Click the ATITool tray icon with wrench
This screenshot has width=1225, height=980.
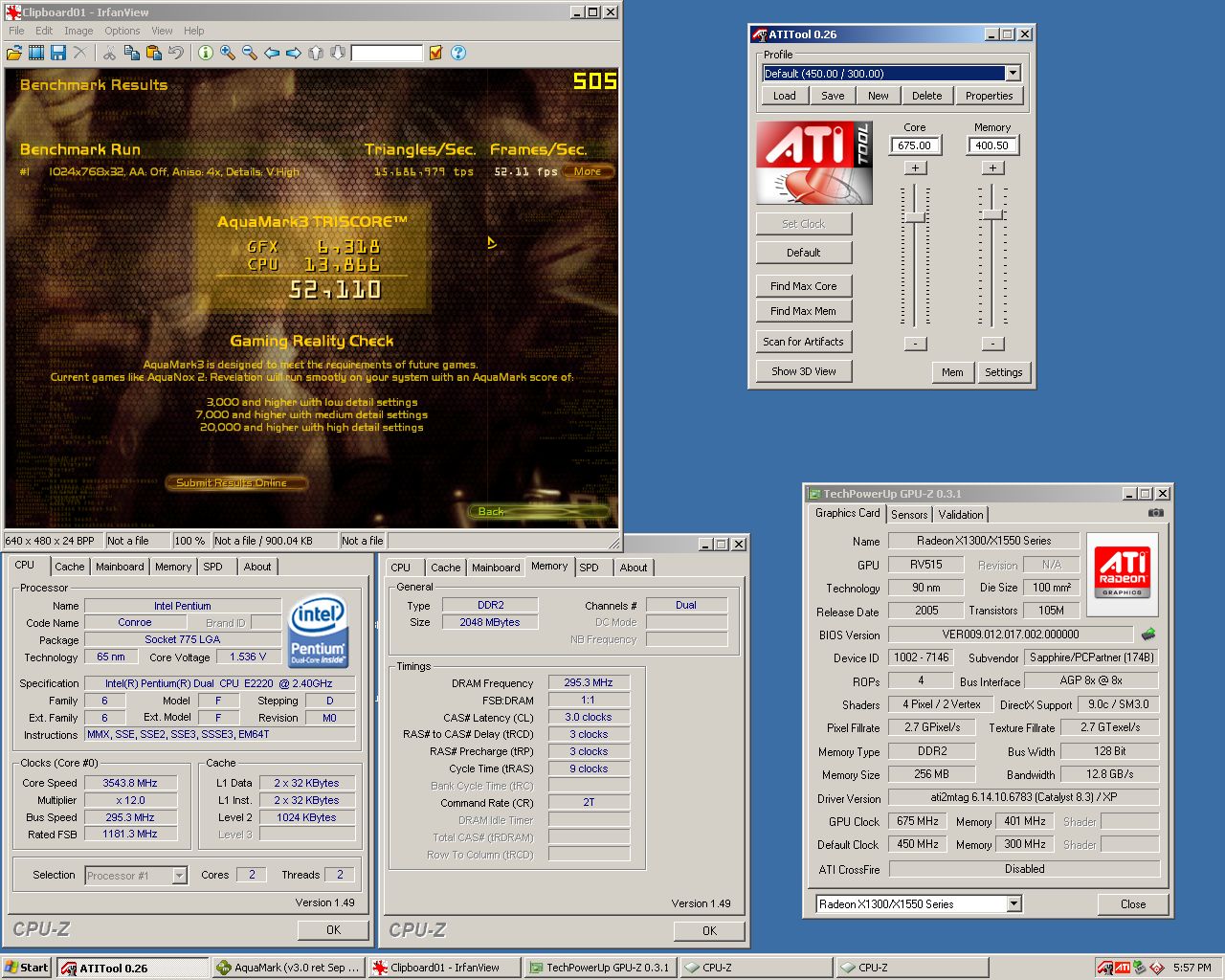tap(1105, 968)
